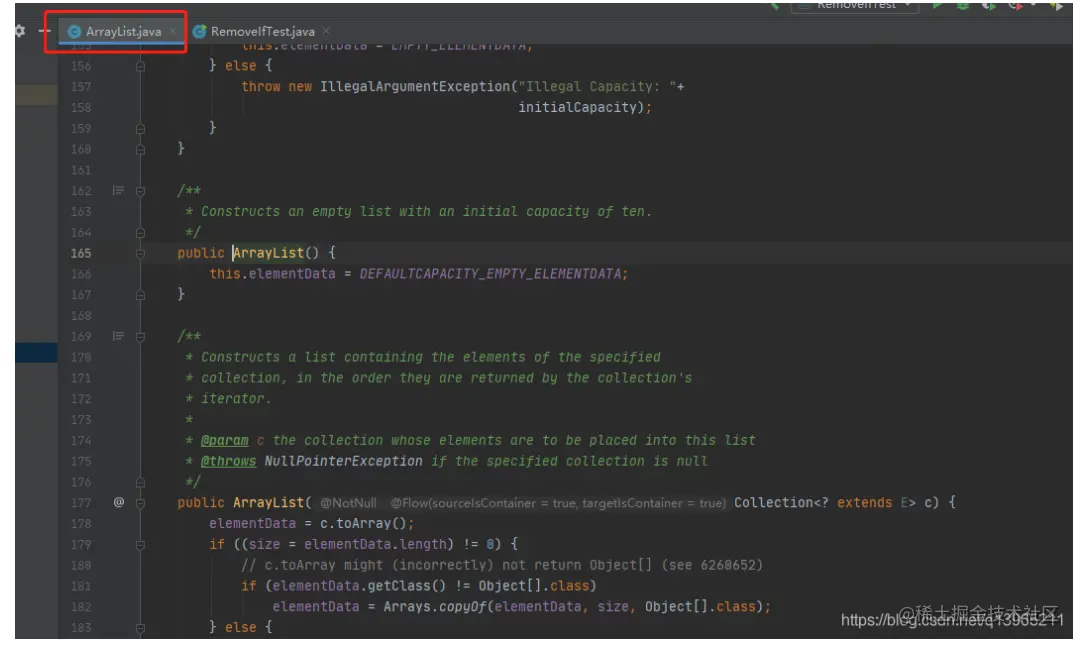
Task: Click line number 165 in the gutter
Action: [81, 253]
